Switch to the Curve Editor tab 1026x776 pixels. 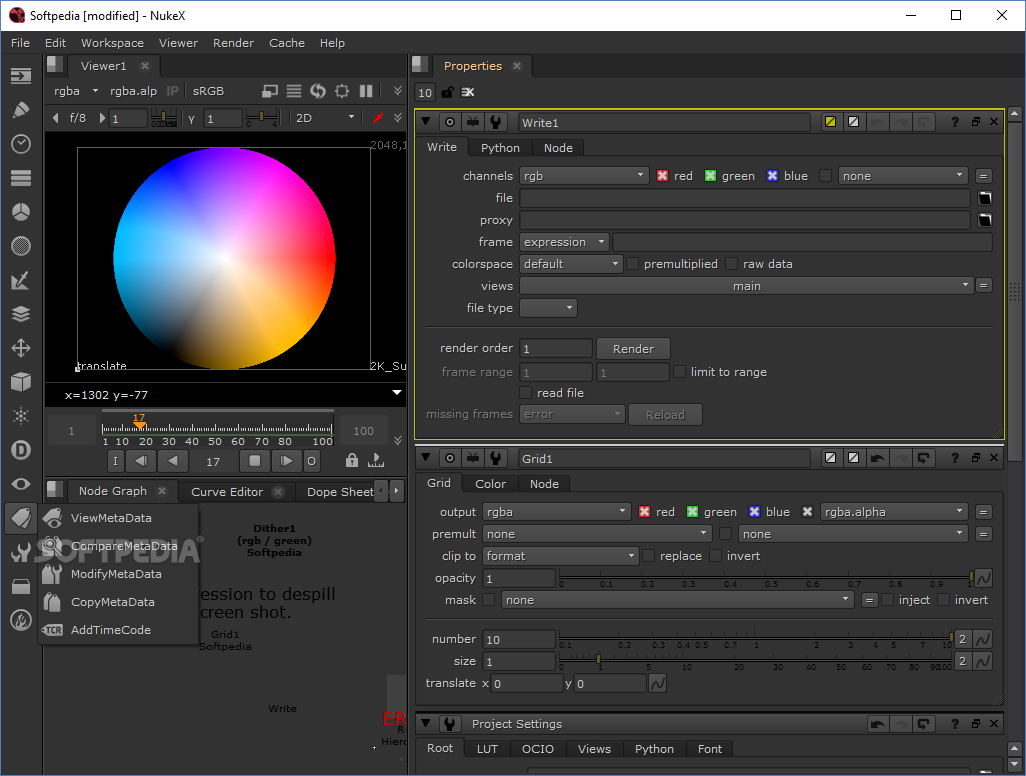226,492
